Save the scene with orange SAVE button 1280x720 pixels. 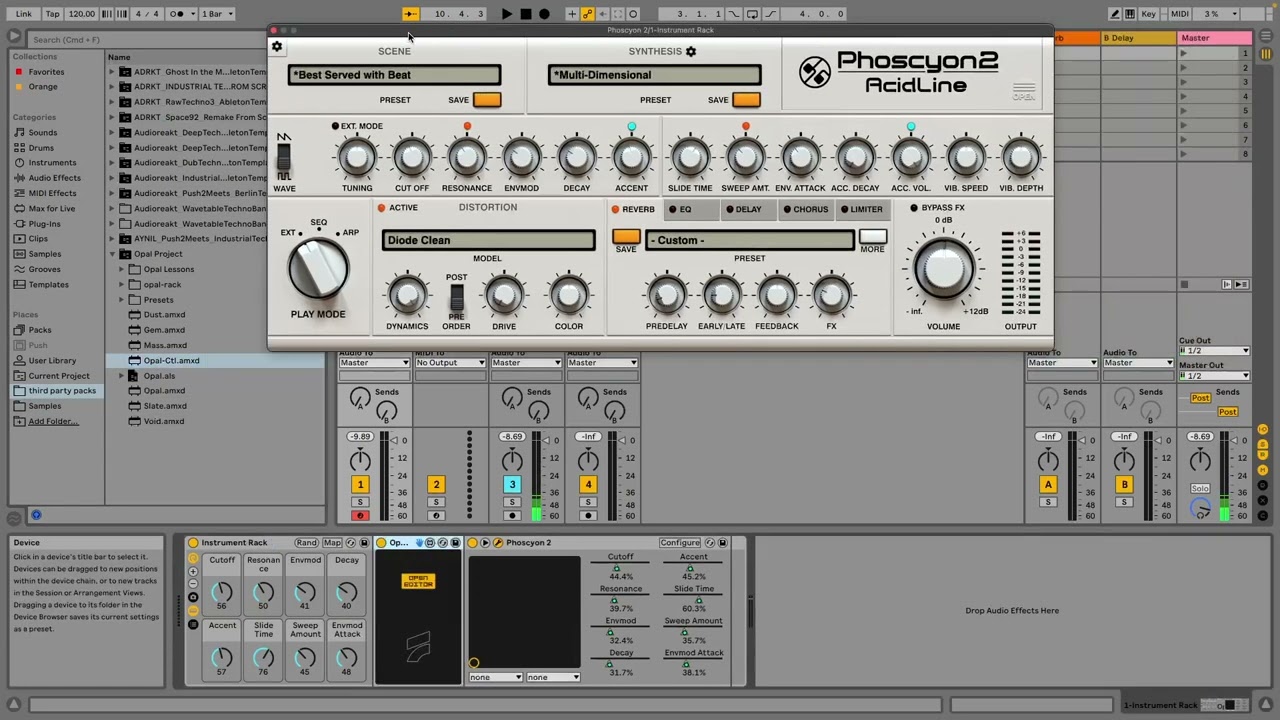[487, 100]
